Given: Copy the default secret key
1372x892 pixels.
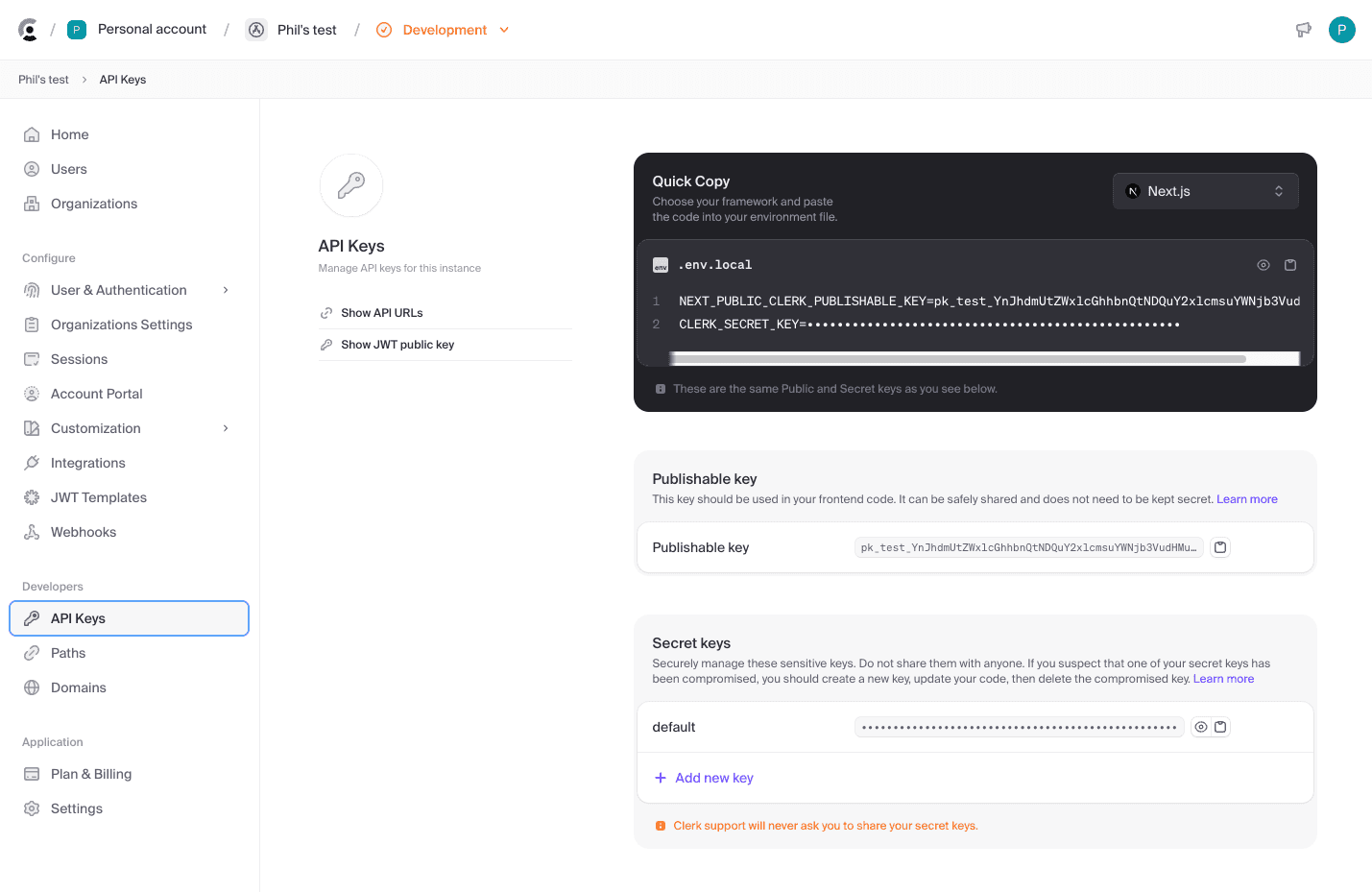Looking at the screenshot, I should pos(1220,727).
